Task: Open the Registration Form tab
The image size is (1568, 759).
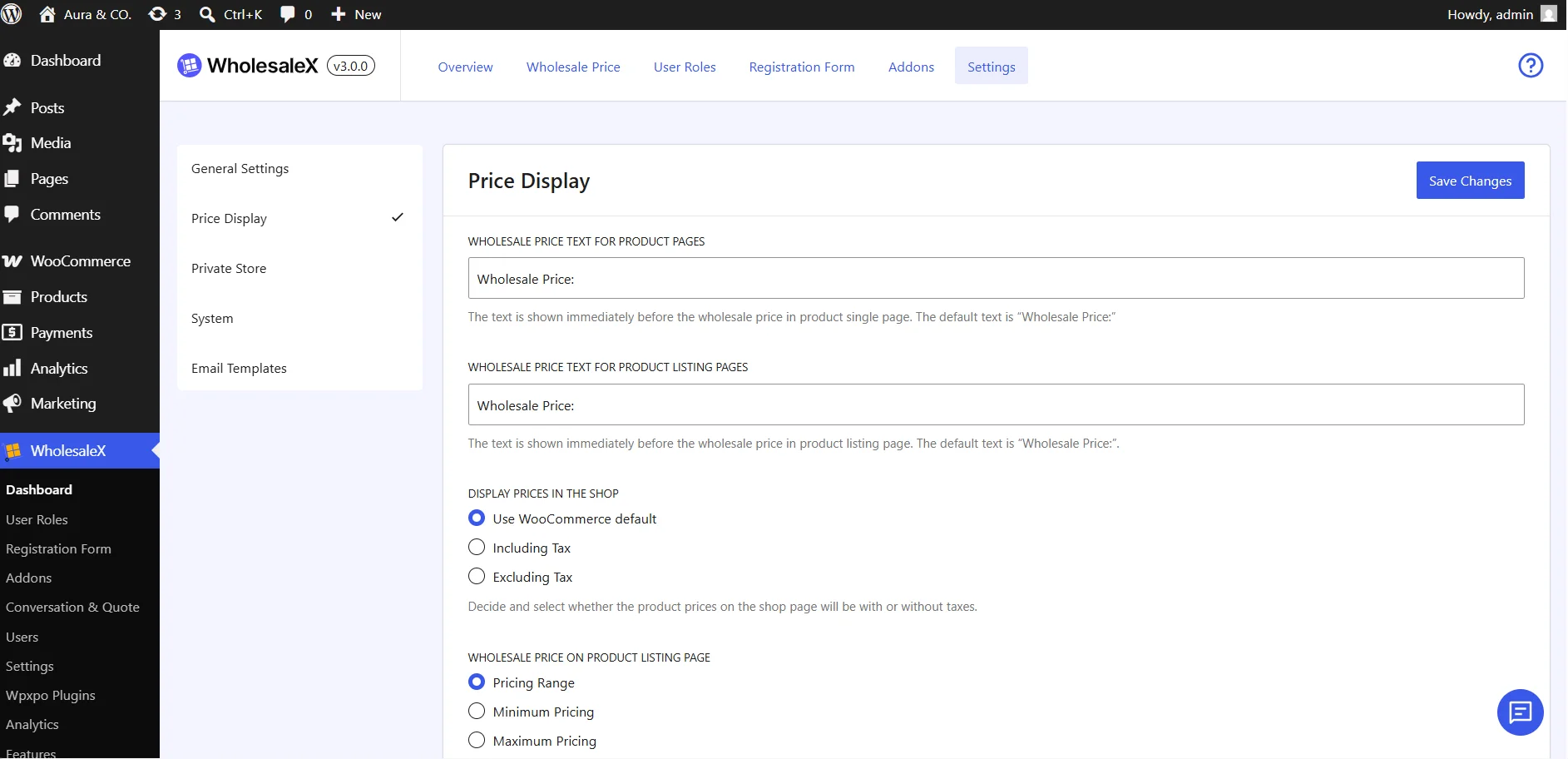Action: click(802, 67)
